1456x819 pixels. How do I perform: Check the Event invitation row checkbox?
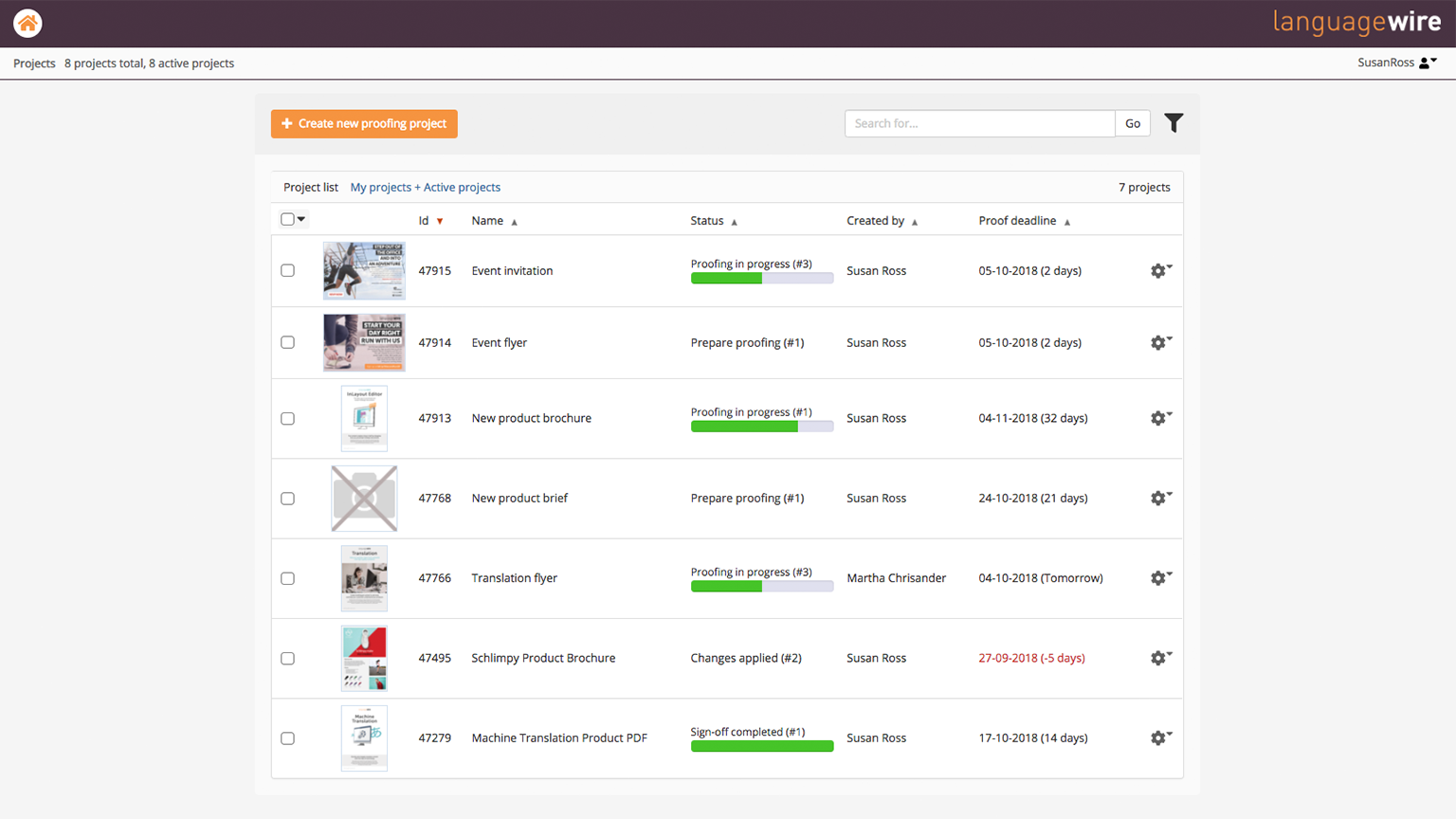(x=288, y=271)
